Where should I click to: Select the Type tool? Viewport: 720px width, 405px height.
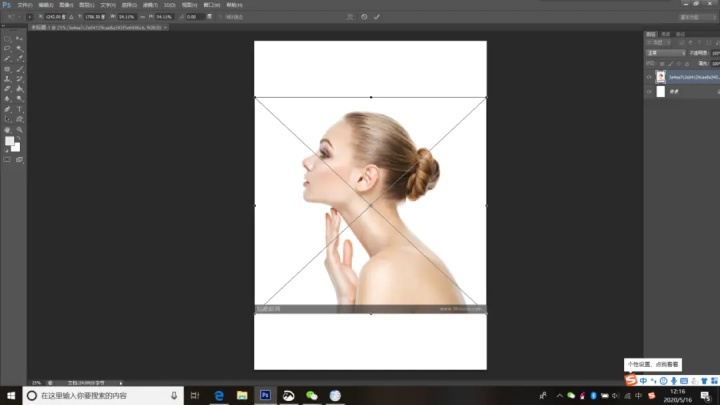coord(19,109)
